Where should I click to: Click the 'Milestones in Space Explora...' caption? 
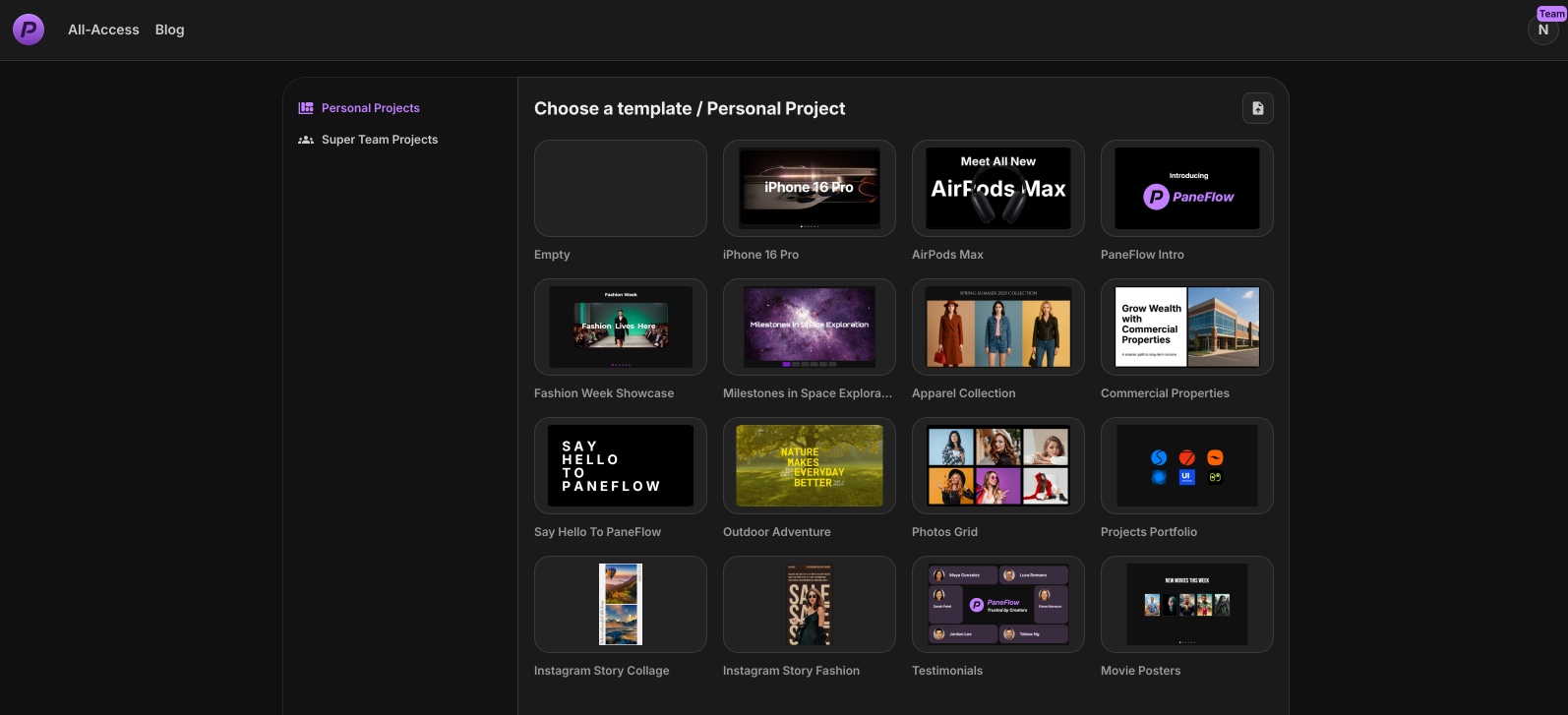click(808, 393)
